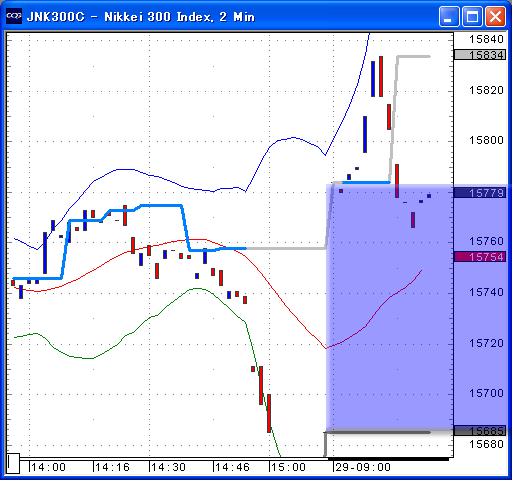Click the 14:46 time axis label
The image size is (512, 480).
(231, 467)
